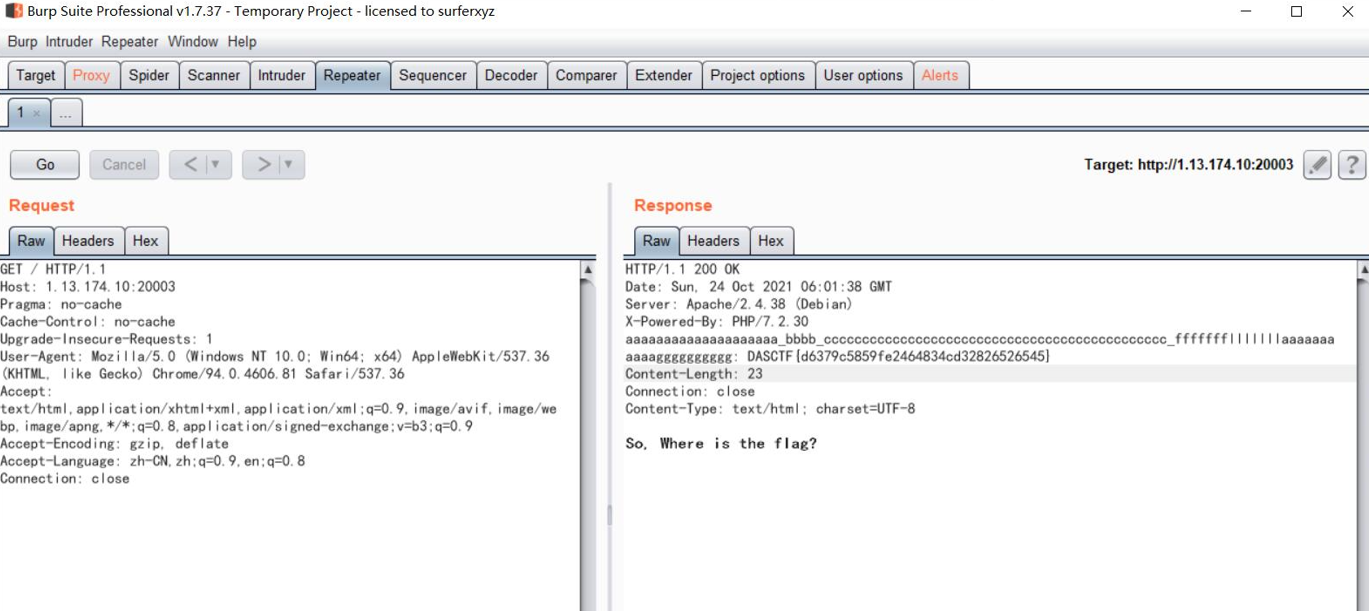This screenshot has height=611, width=1369.
Task: Edit target with pencil icon
Action: coord(1317,165)
